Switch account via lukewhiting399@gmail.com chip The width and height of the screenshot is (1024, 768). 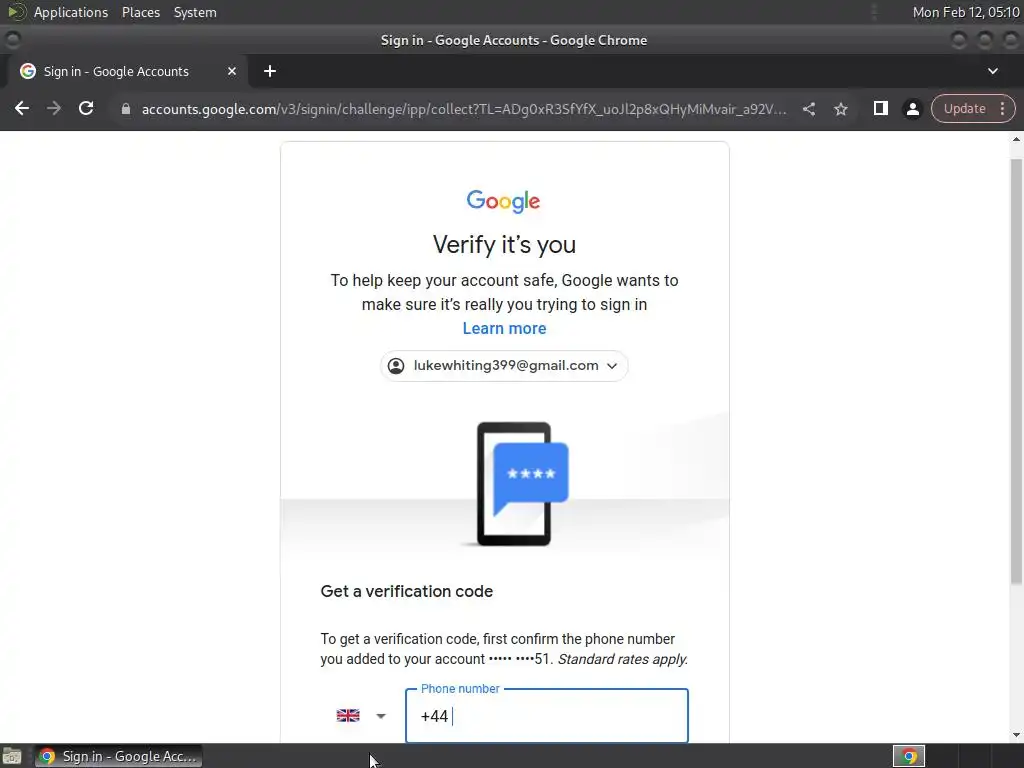(x=504, y=366)
